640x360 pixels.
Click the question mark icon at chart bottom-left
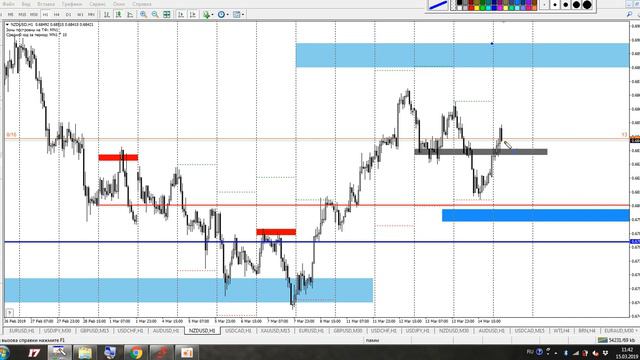click(9, 313)
